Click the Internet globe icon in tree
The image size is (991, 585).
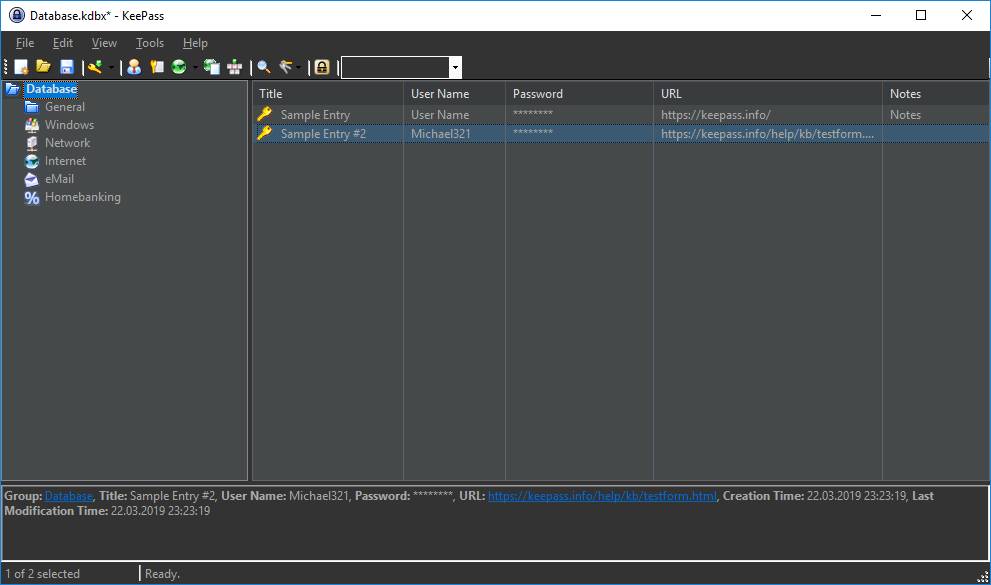[x=32, y=161]
